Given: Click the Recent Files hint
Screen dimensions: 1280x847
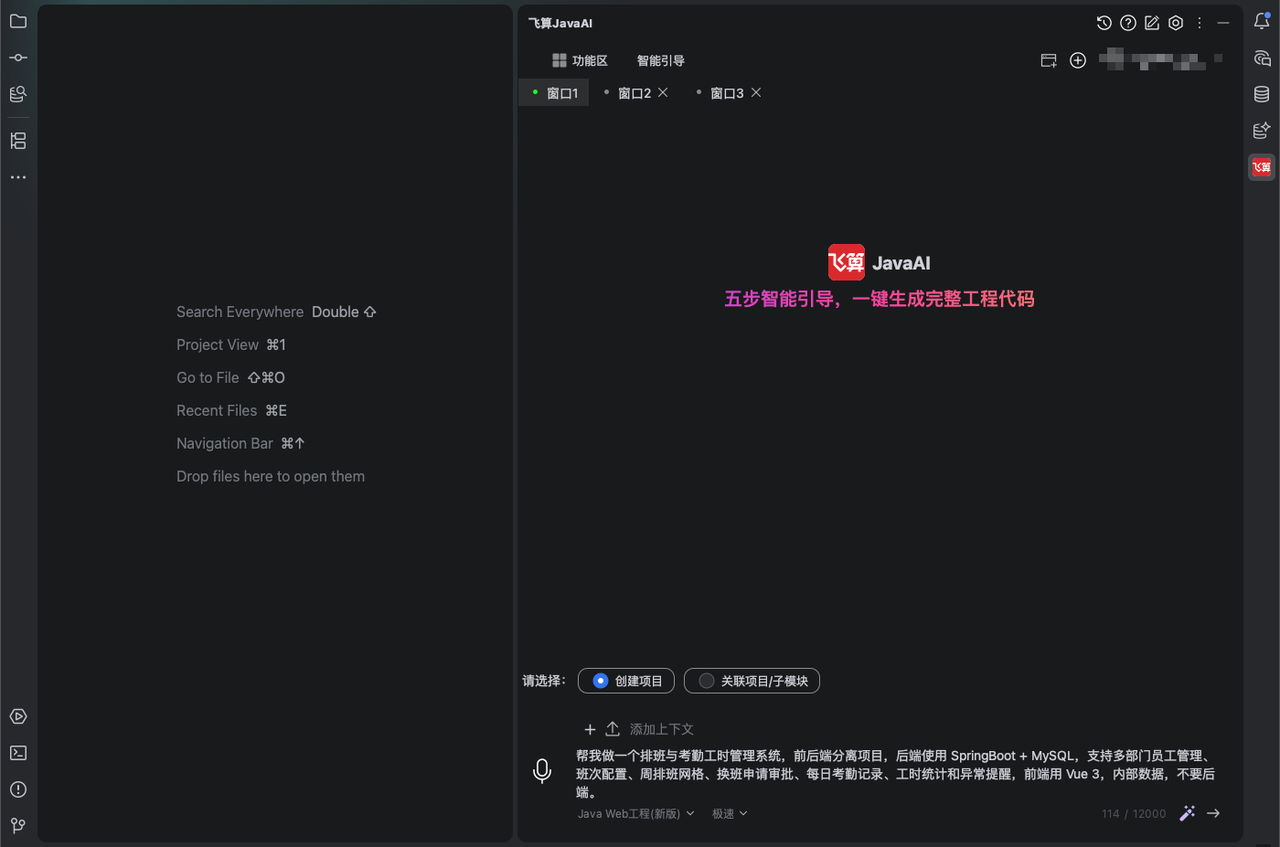Looking at the screenshot, I should (x=232, y=411).
